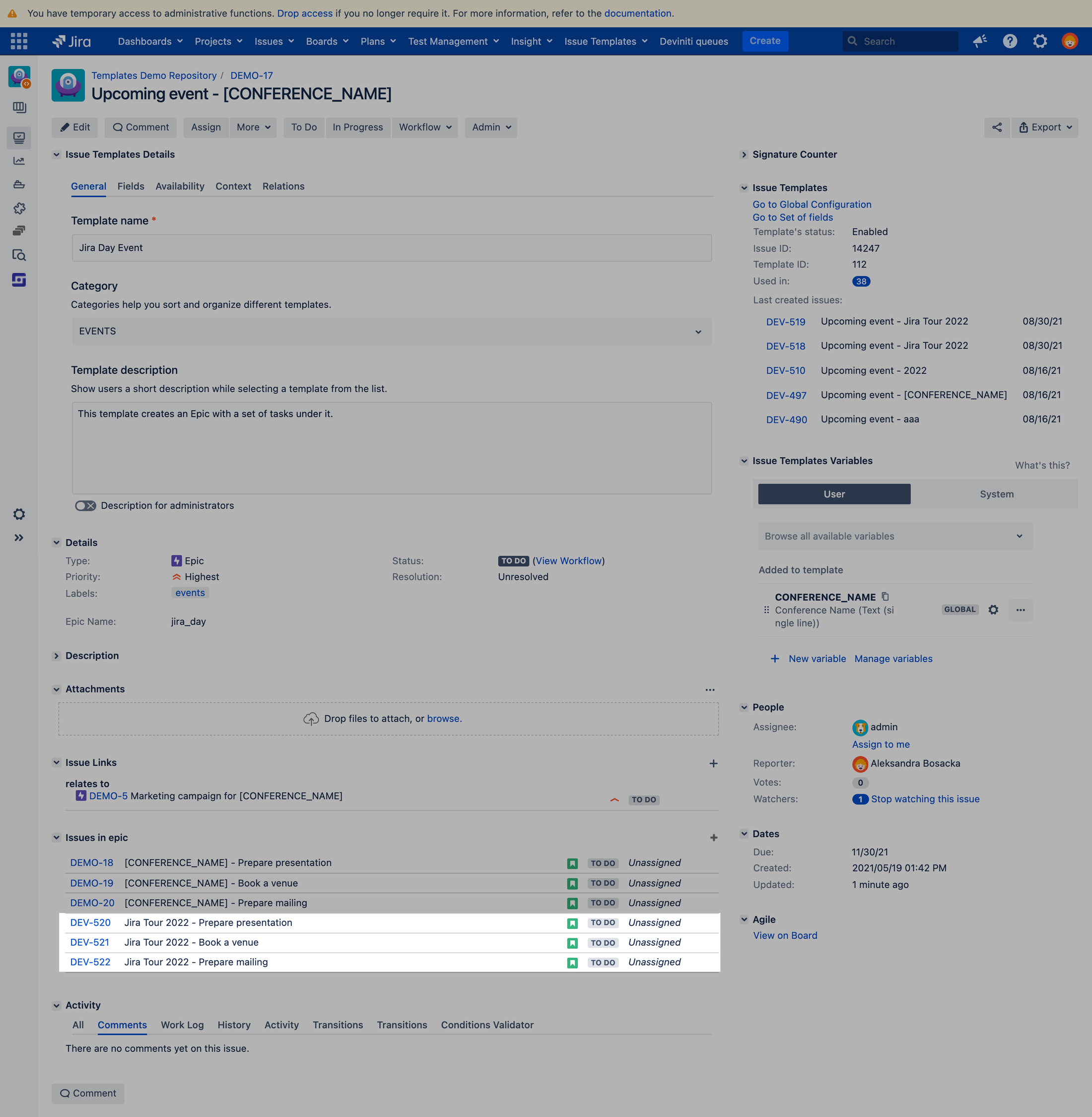
Task: Open issue DEV-521 link
Action: [x=89, y=943]
